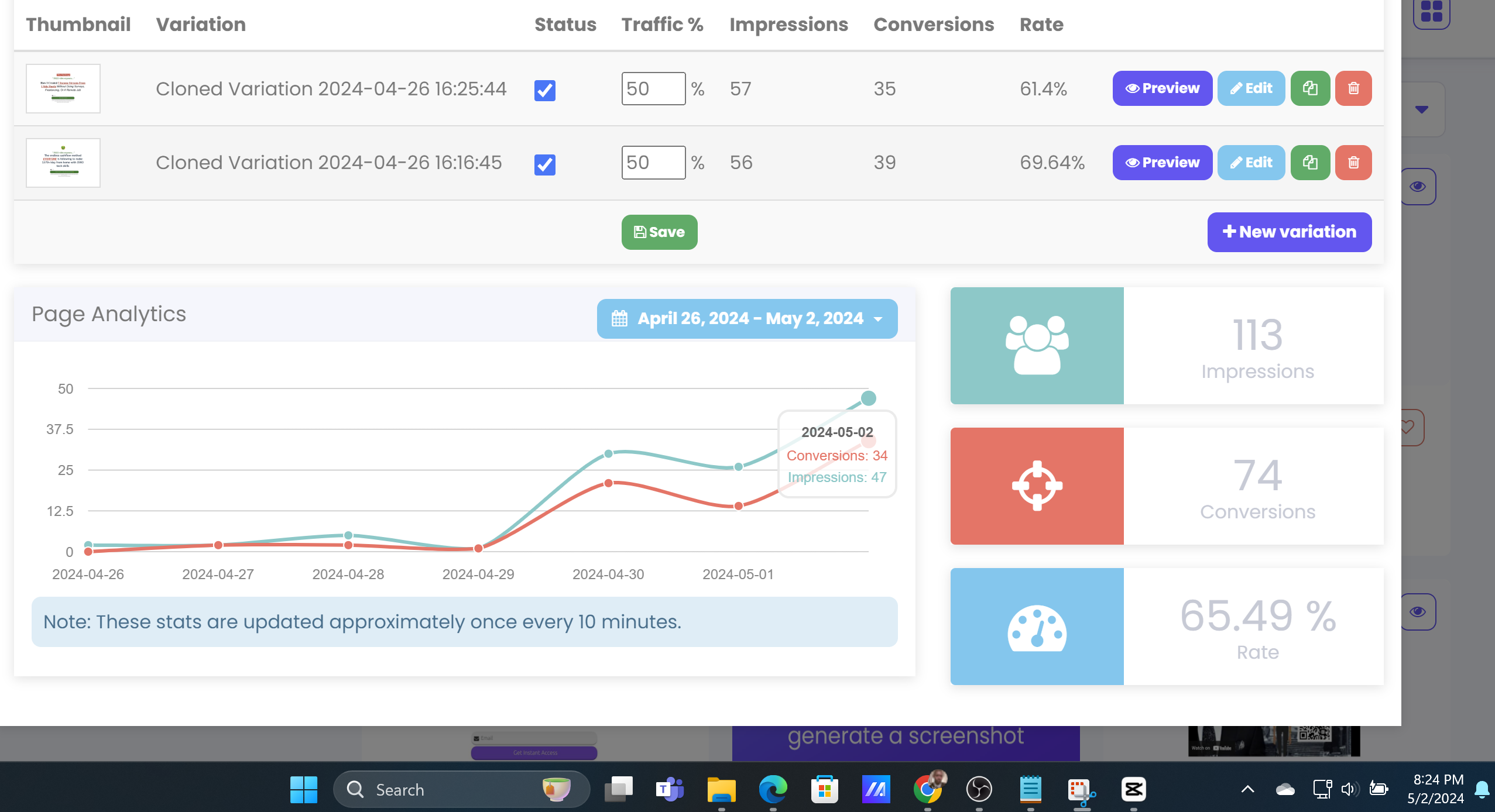
Task: Click the Snipping Tool taskbar icon
Action: pyautogui.click(x=1081, y=790)
